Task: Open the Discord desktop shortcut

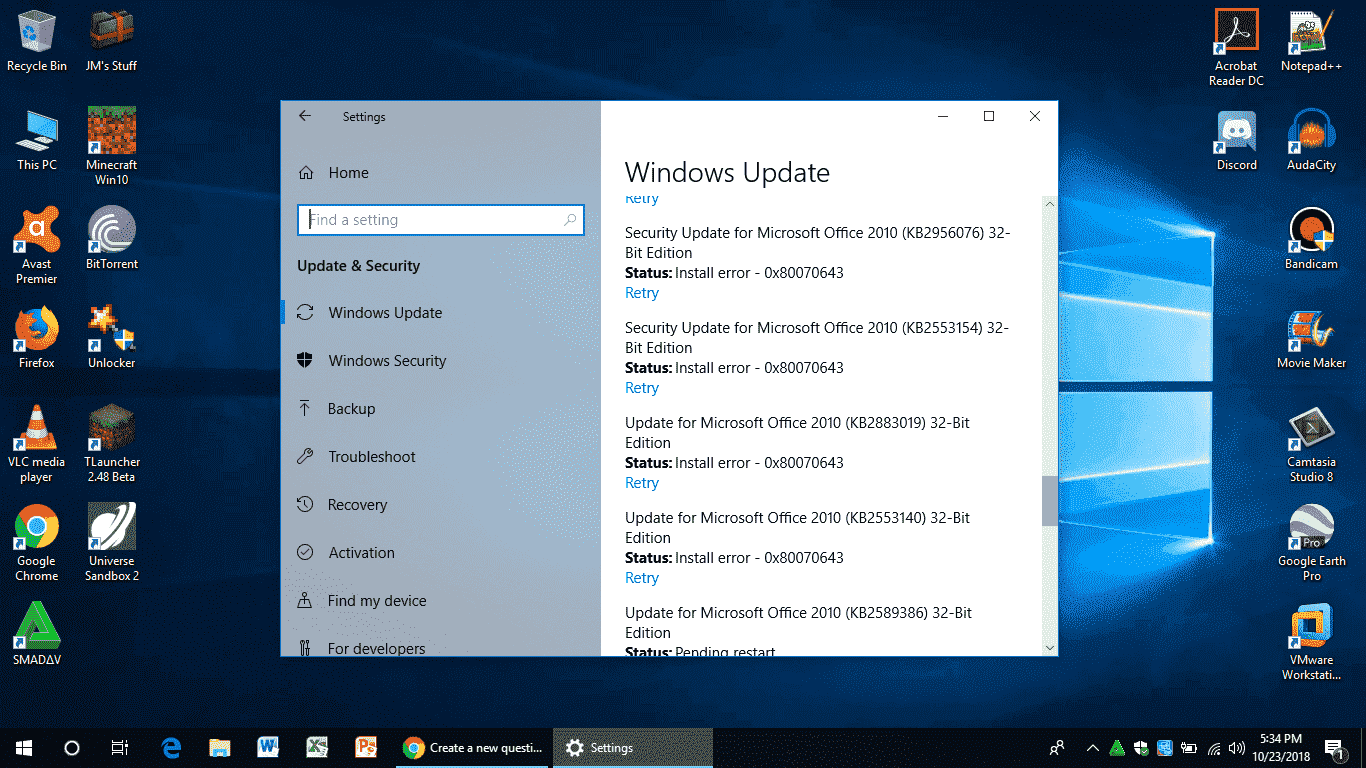Action: pos(1236,140)
